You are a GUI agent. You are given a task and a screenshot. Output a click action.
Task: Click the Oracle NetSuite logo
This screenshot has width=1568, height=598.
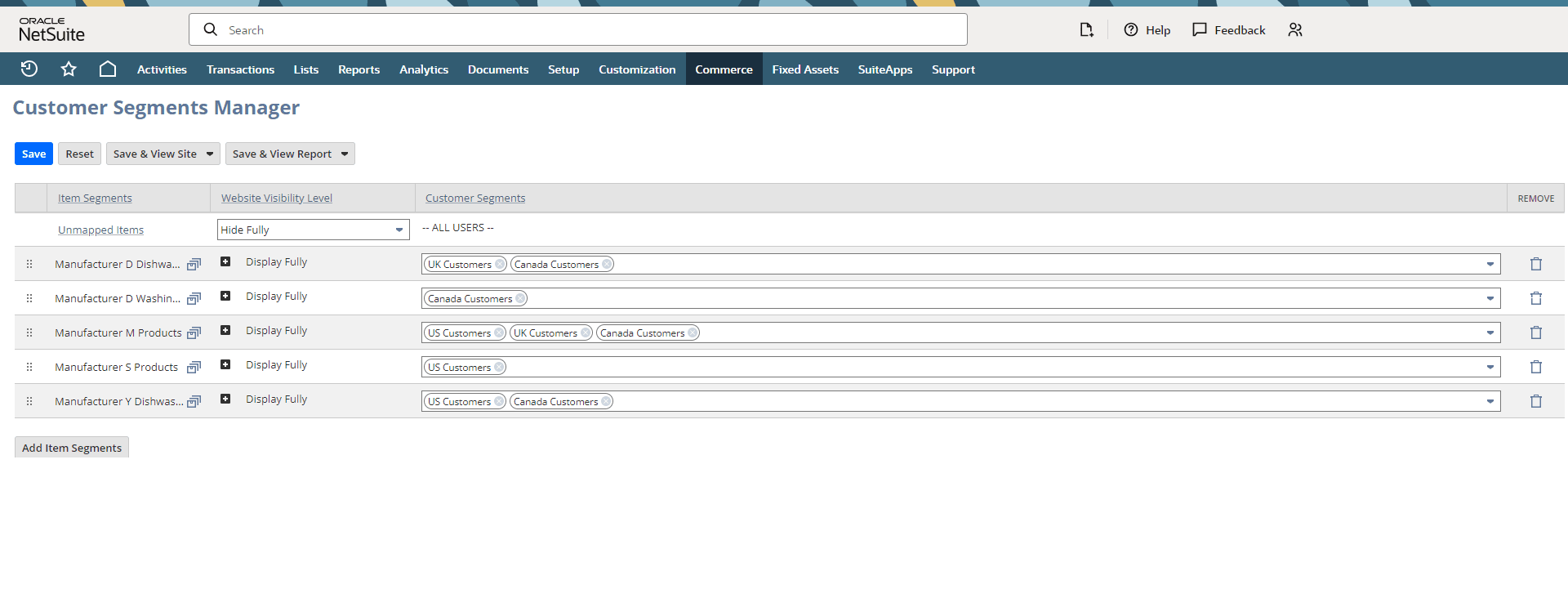[51, 29]
